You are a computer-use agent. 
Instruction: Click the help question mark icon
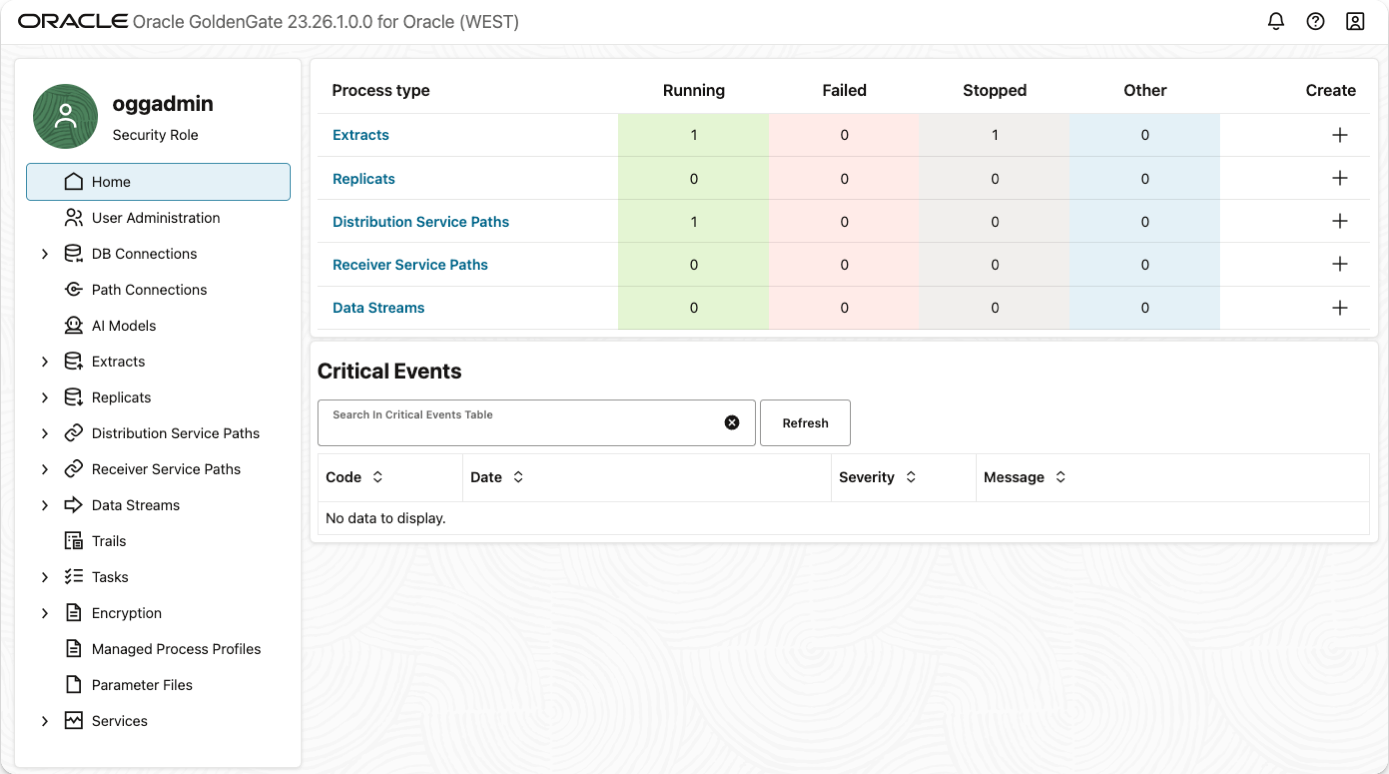(x=1315, y=21)
